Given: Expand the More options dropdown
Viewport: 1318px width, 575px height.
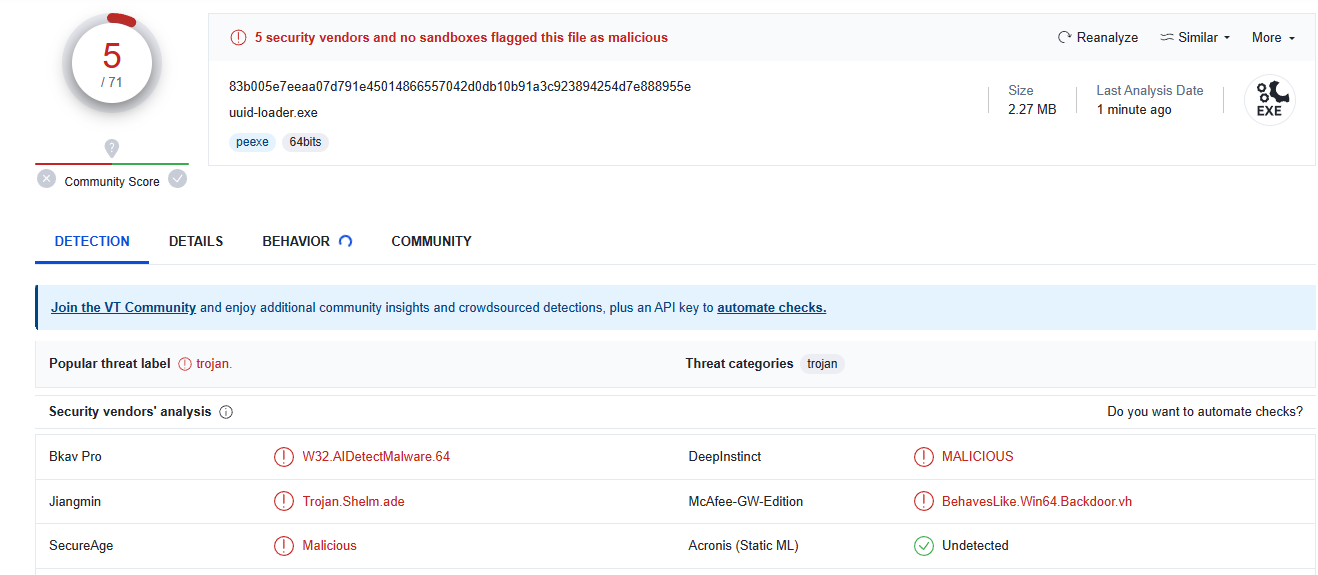Looking at the screenshot, I should pos(1273,38).
